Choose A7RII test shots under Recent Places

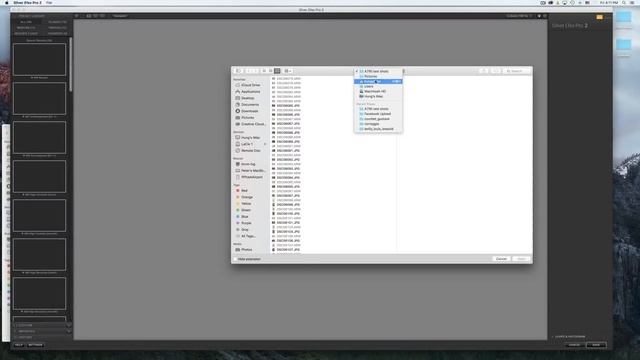point(378,109)
